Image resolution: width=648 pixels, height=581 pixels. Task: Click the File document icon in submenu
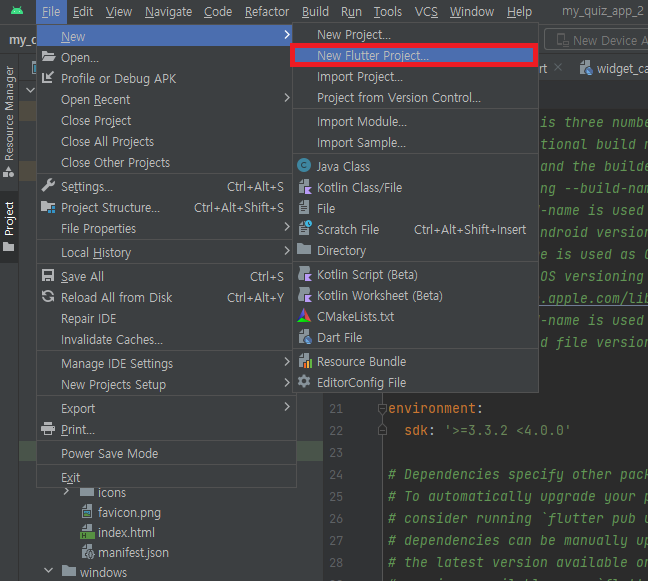(304, 207)
